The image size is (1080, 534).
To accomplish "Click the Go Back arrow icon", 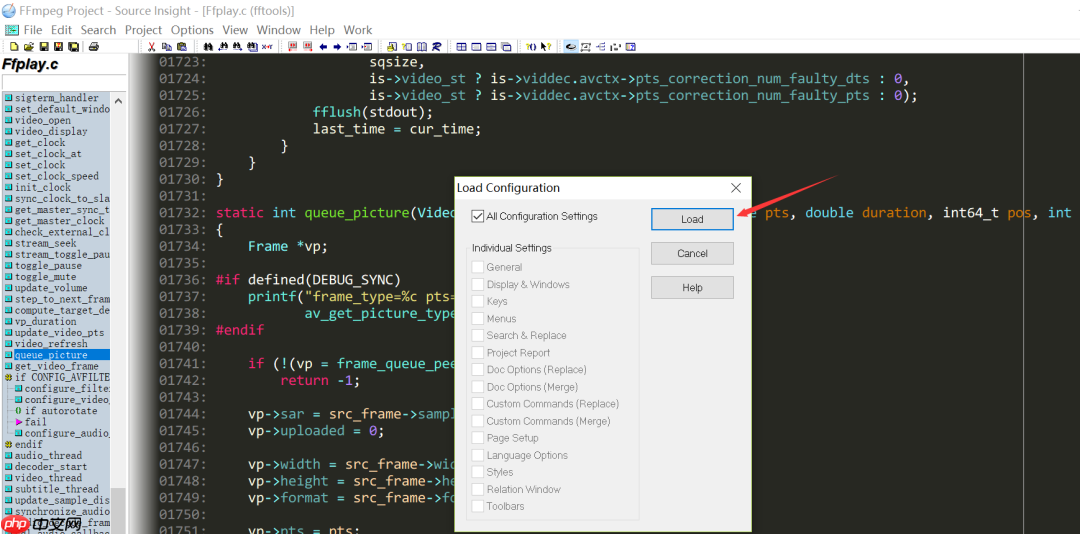I will (323, 46).
